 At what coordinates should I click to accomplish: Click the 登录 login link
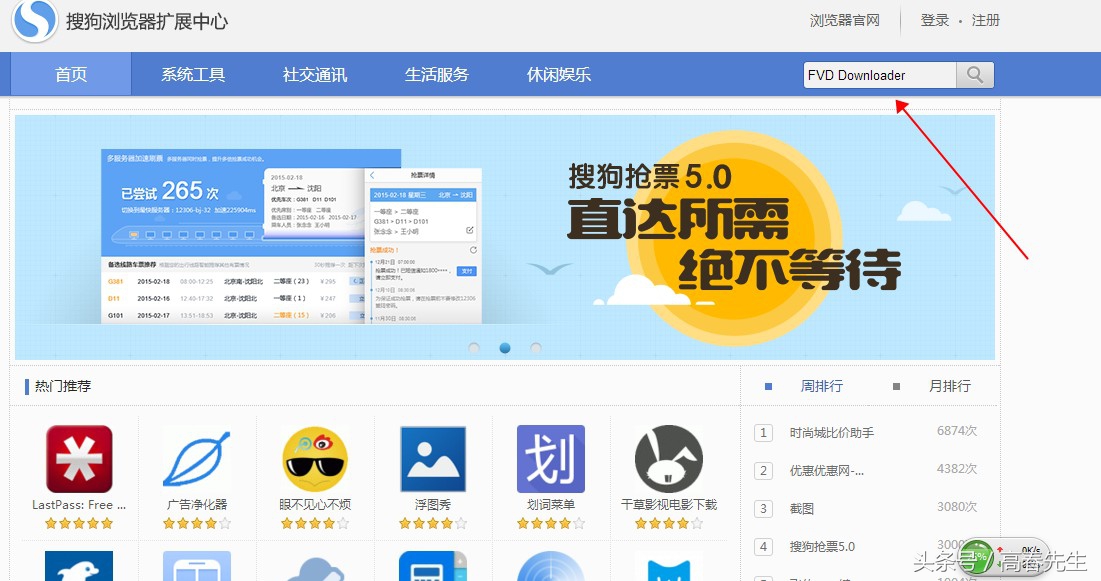pos(933,20)
